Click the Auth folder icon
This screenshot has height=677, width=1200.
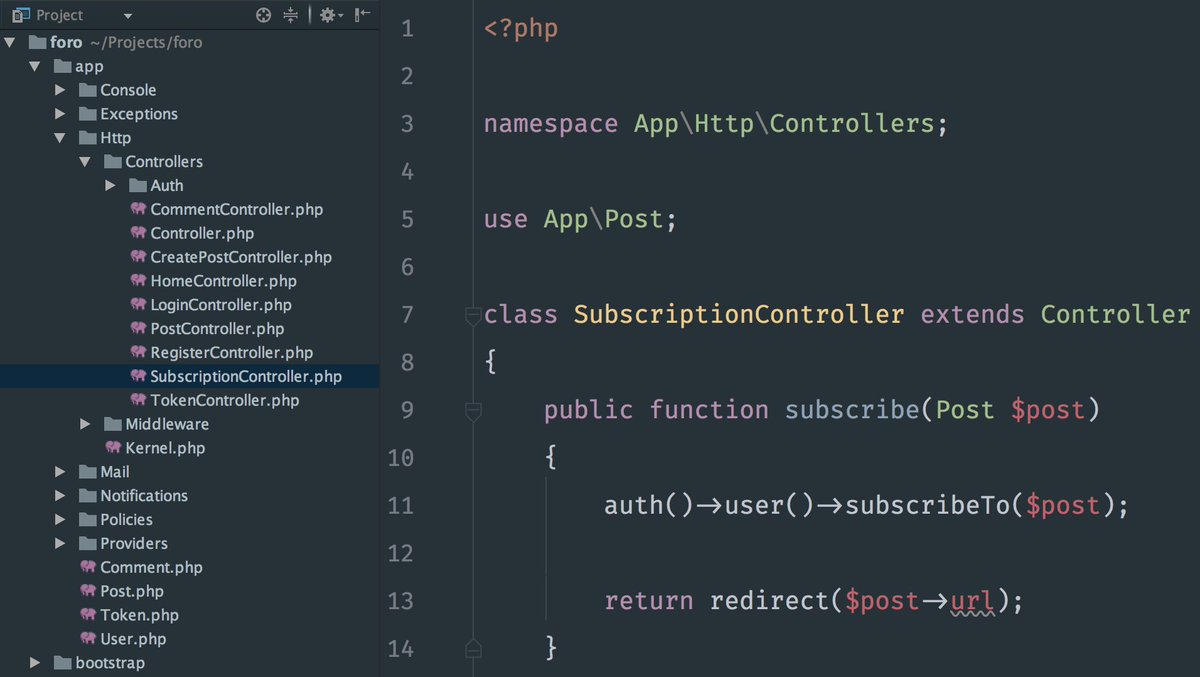[x=138, y=186]
